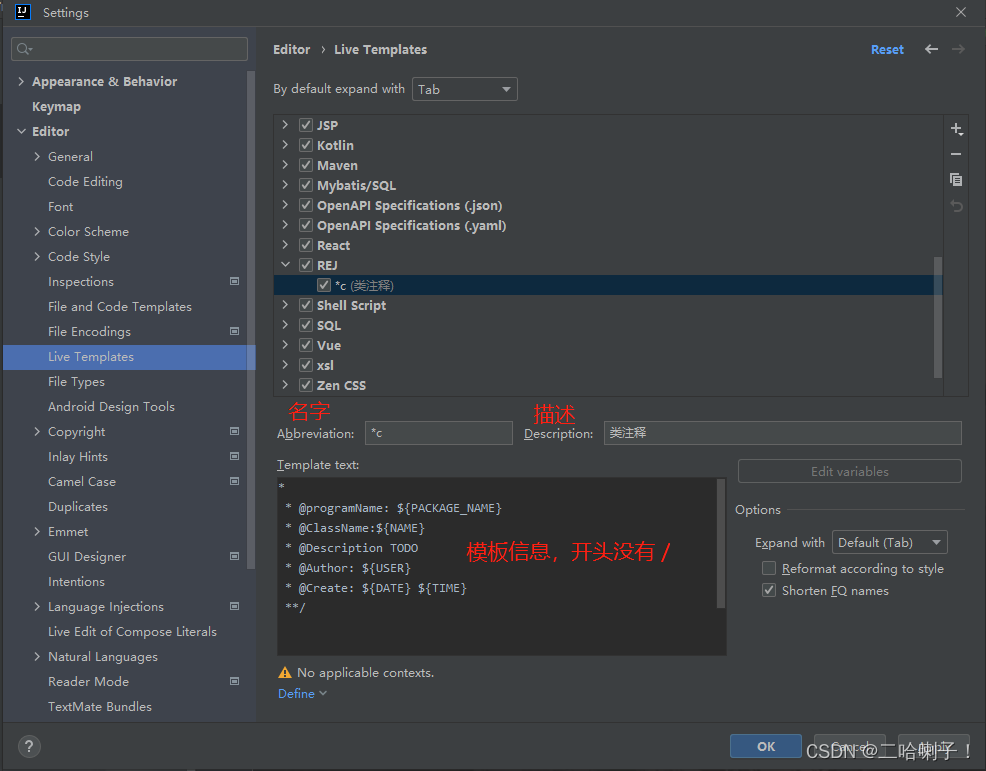The image size is (986, 771).
Task: Disable Shorten FQ names option
Action: 769,591
